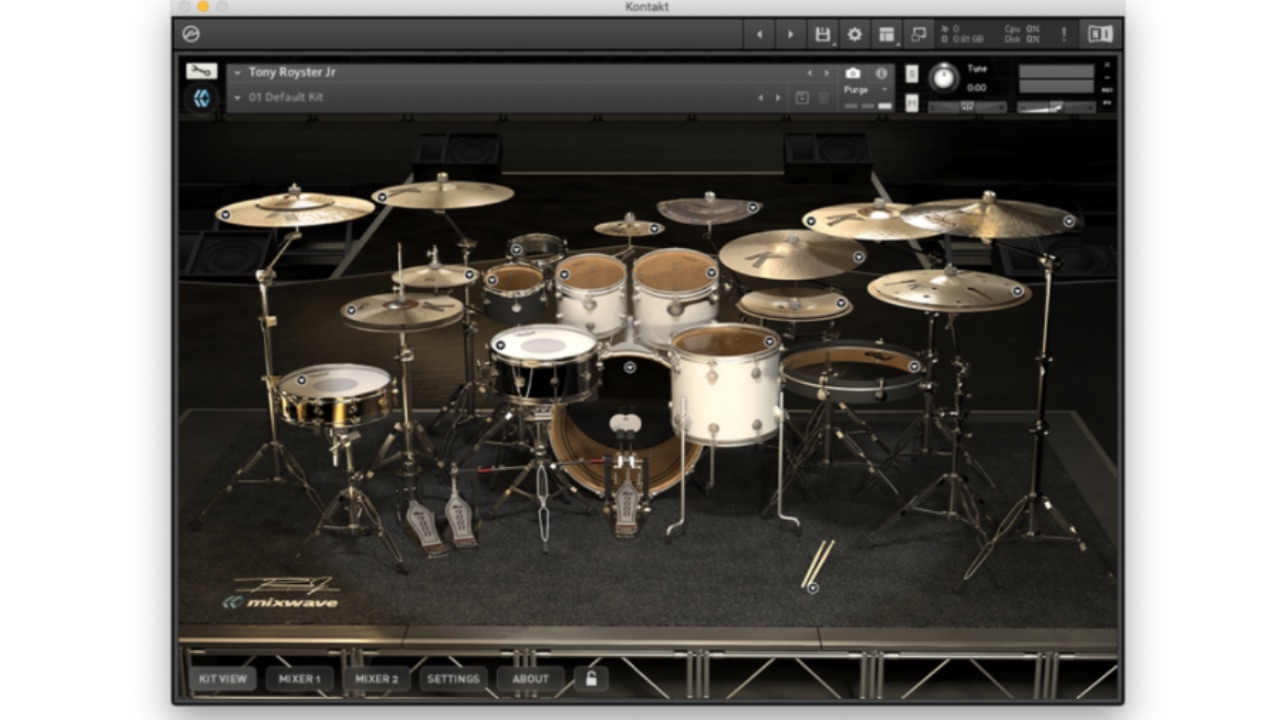The height and width of the screenshot is (720, 1280).
Task: Open the kick drum piece marker
Action: tap(630, 367)
